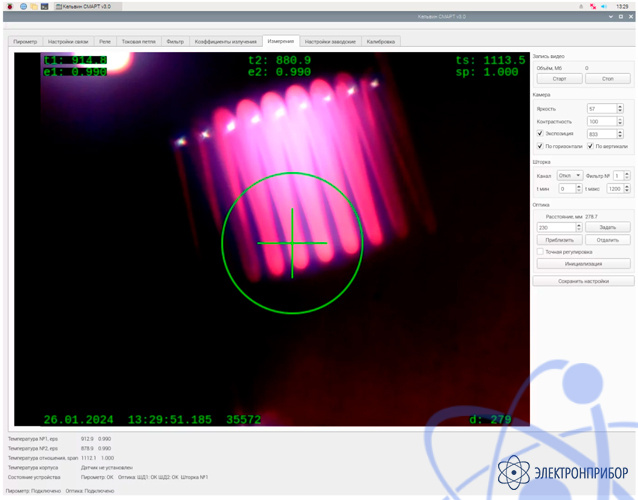This screenshot has height=500, width=638.
Task: Enable the Точная регулировка checkbox
Action: [x=541, y=252]
